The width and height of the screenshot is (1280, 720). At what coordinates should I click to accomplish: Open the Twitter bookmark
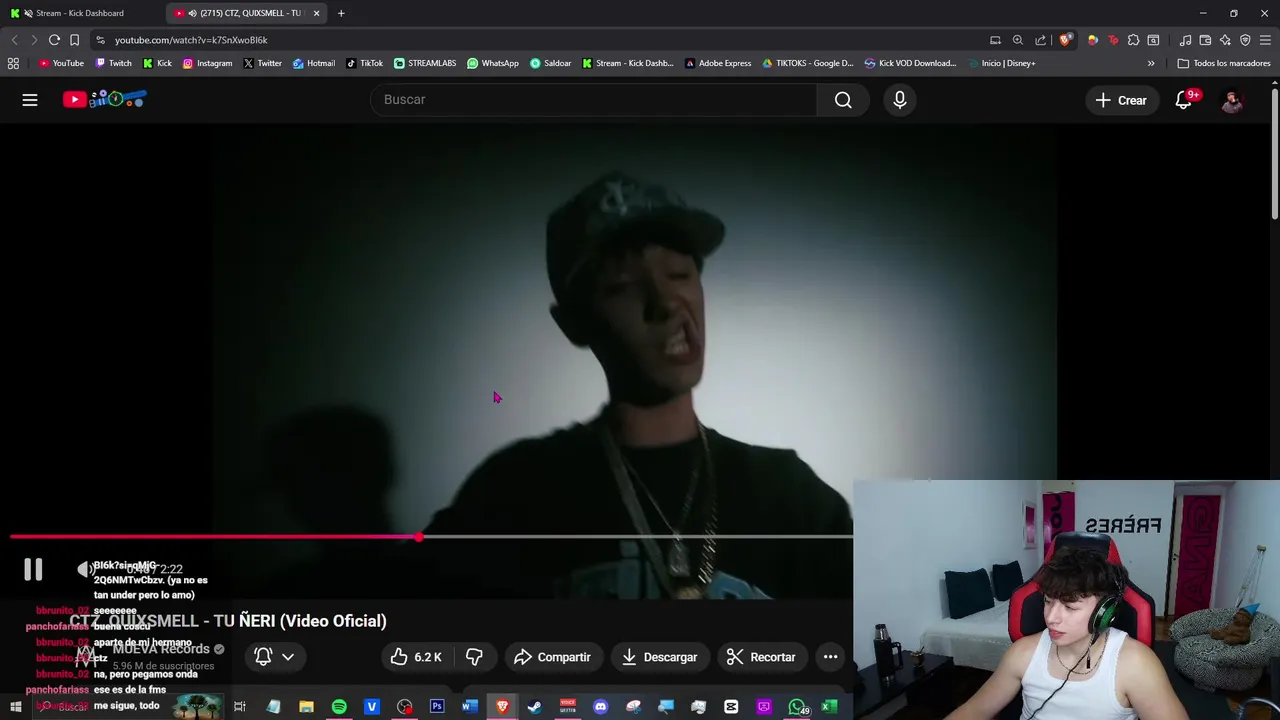(262, 63)
